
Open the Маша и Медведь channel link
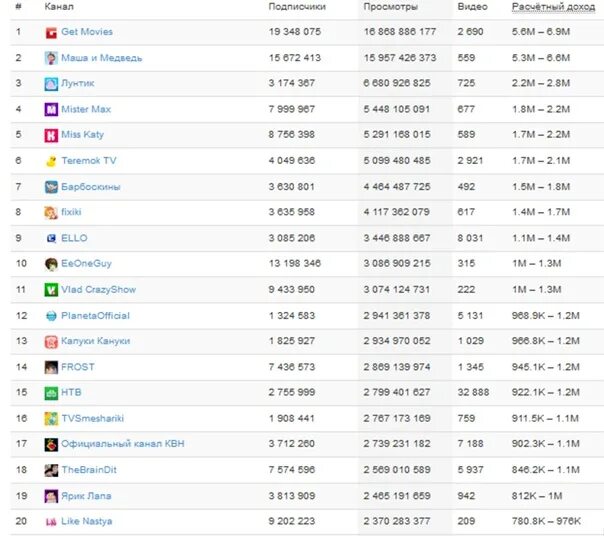click(x=102, y=58)
